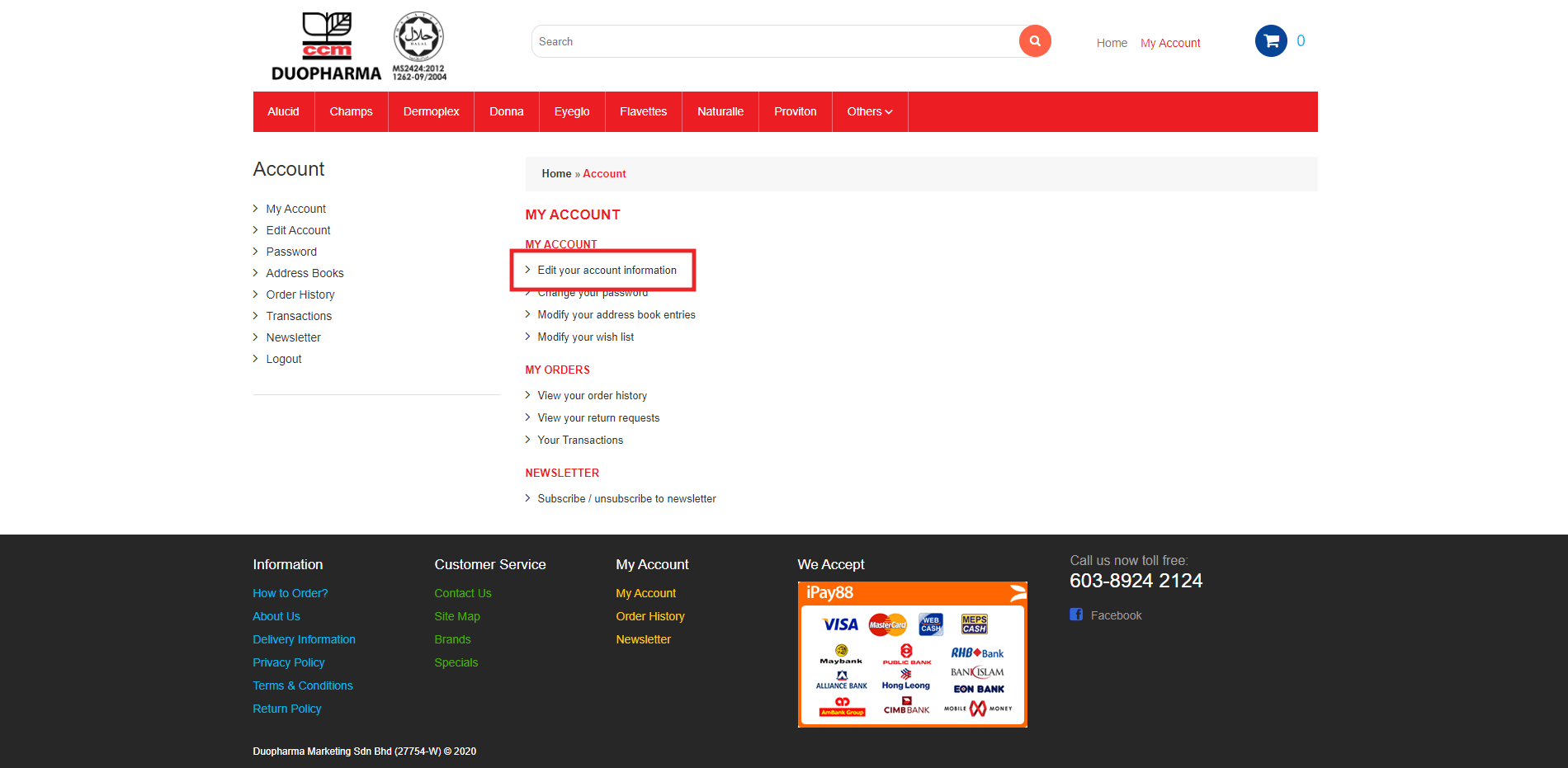Select Logout in the account sidebar
This screenshot has height=768, width=1568.
(x=283, y=359)
